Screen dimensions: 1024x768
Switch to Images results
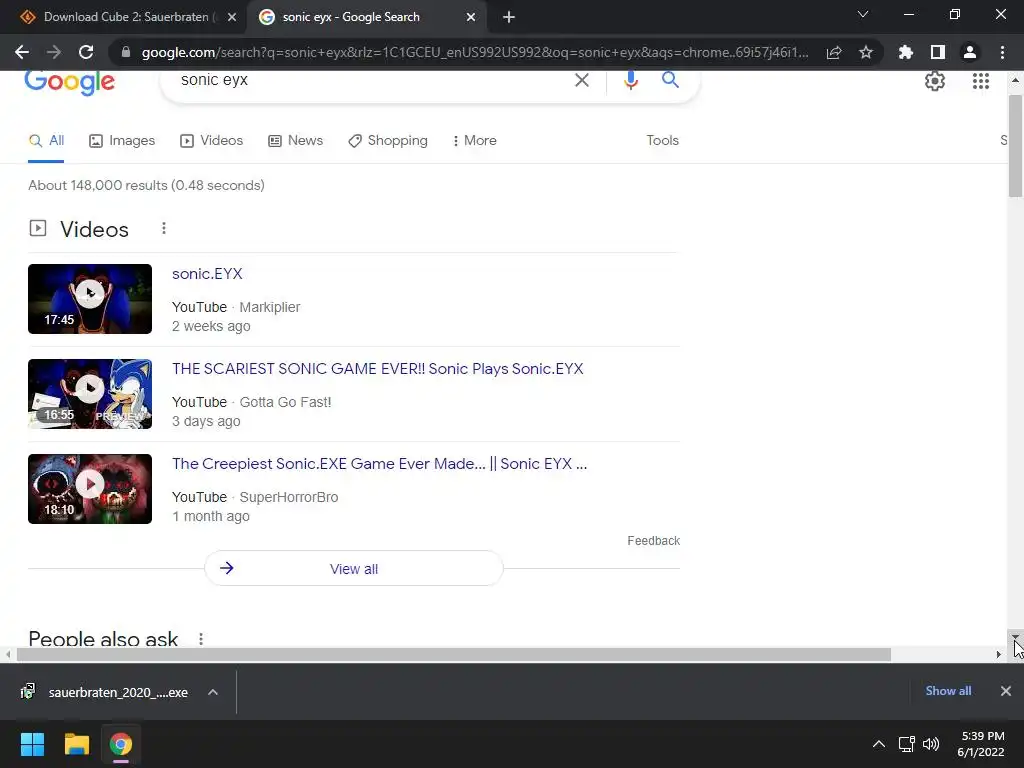[x=122, y=140]
